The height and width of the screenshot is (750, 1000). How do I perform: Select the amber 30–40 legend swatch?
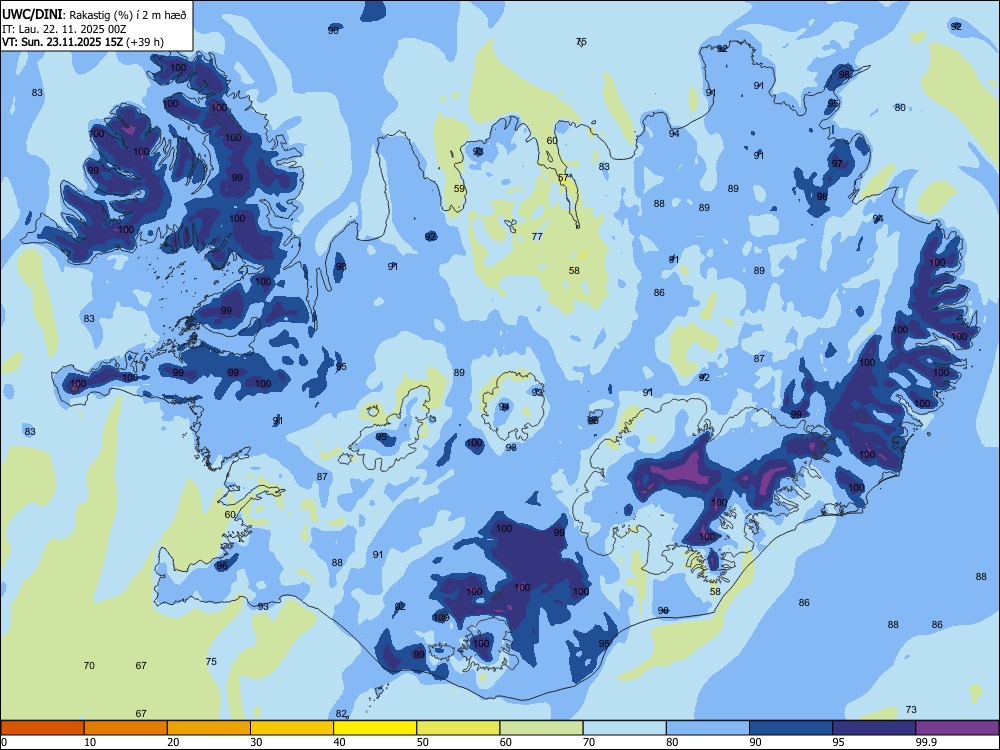pyautogui.click(x=292, y=728)
